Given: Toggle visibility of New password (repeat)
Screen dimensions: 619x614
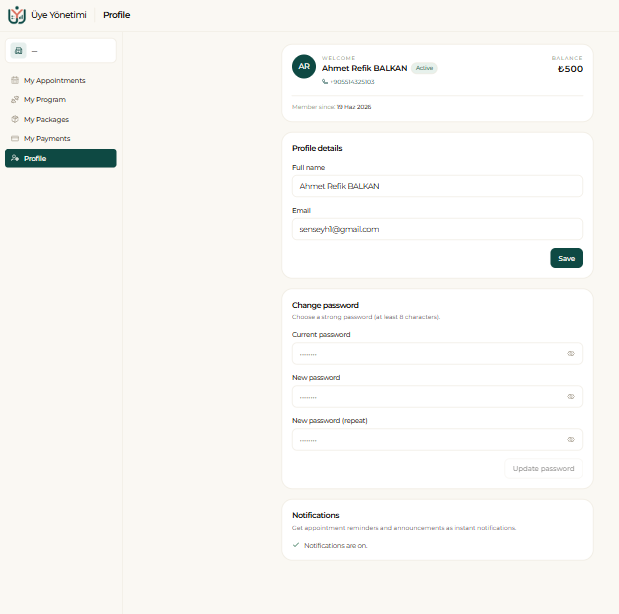Looking at the screenshot, I should tap(571, 439).
